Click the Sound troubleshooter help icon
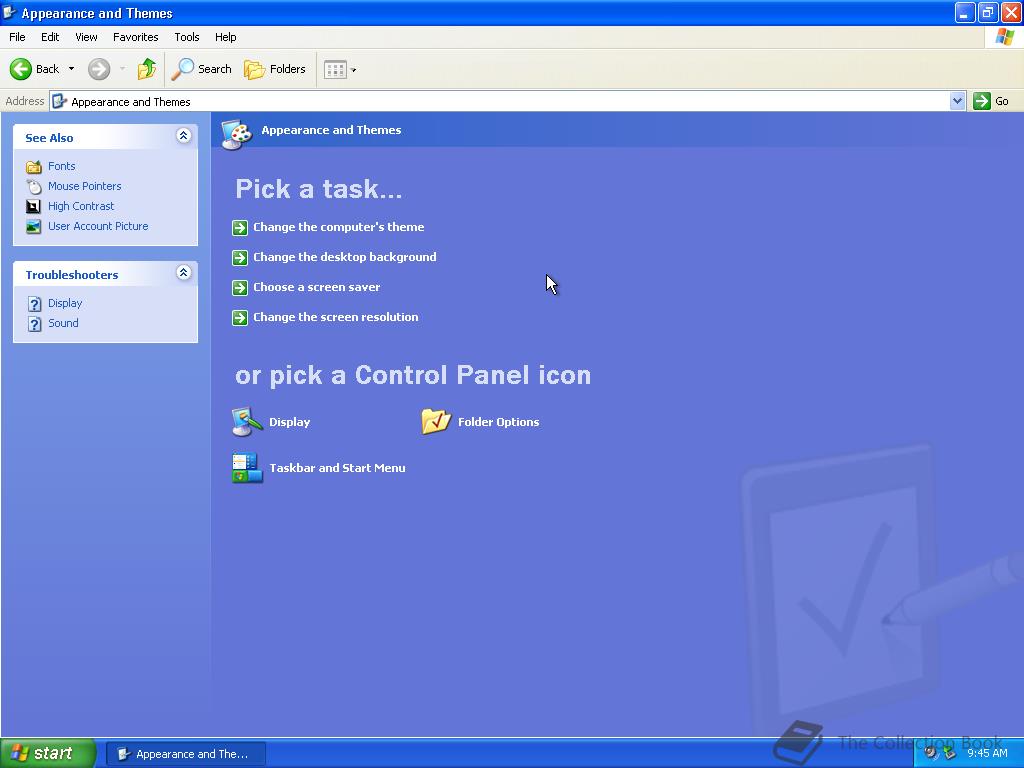 coord(35,324)
